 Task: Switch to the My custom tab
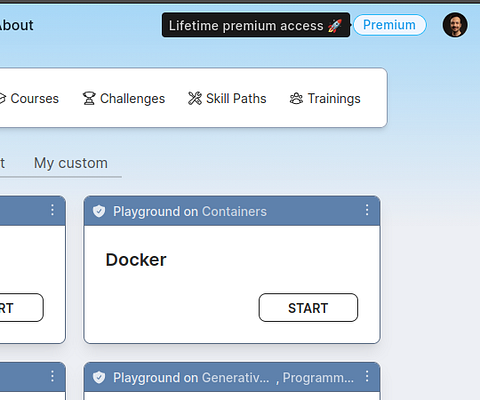coord(71,163)
